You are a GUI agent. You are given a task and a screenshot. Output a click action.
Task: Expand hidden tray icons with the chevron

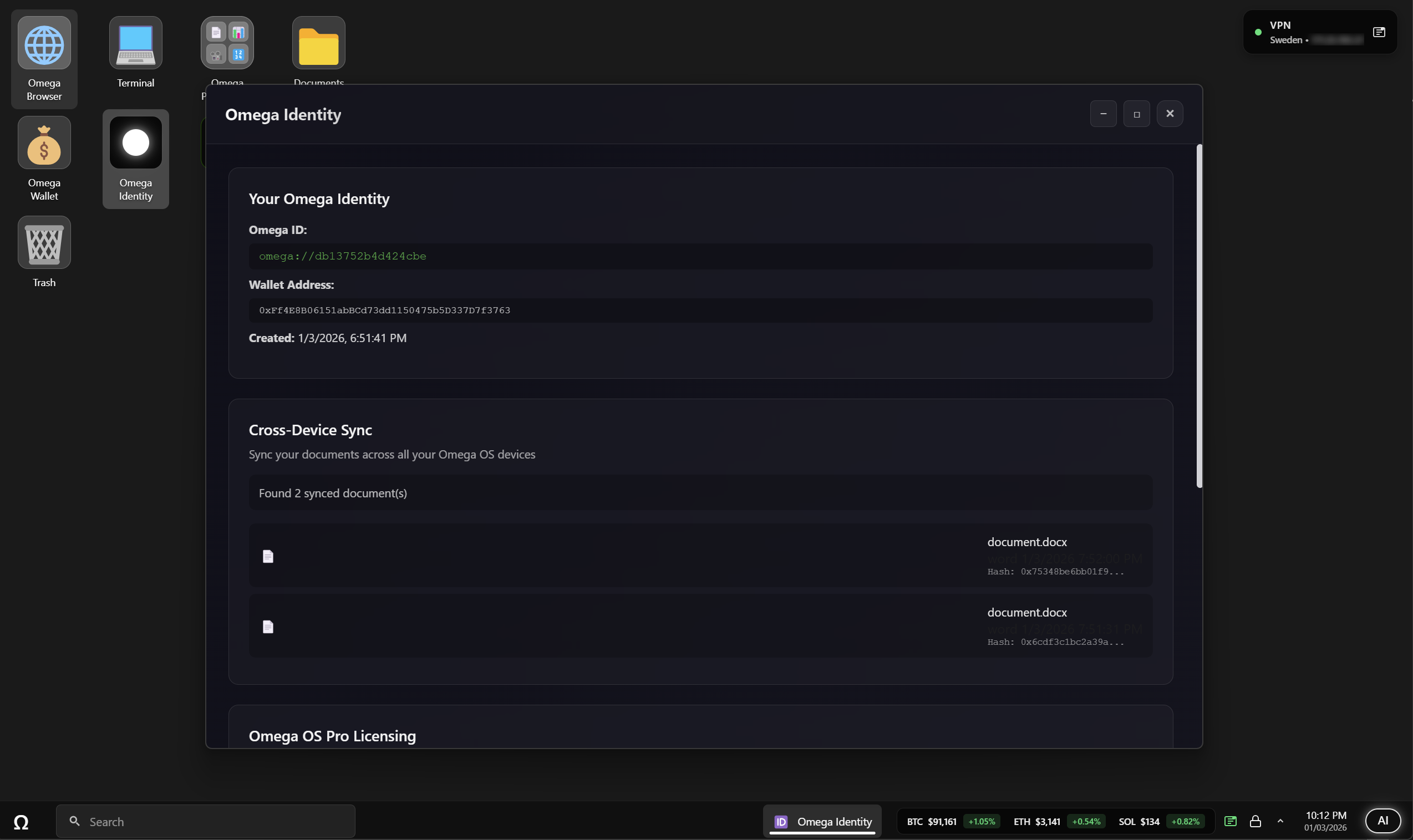pyautogui.click(x=1280, y=821)
